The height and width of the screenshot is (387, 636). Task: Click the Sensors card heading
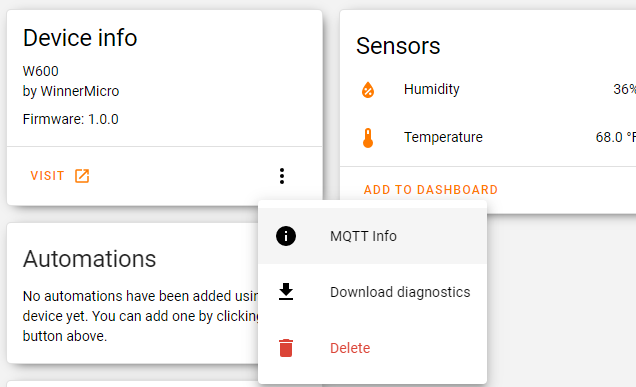398,46
